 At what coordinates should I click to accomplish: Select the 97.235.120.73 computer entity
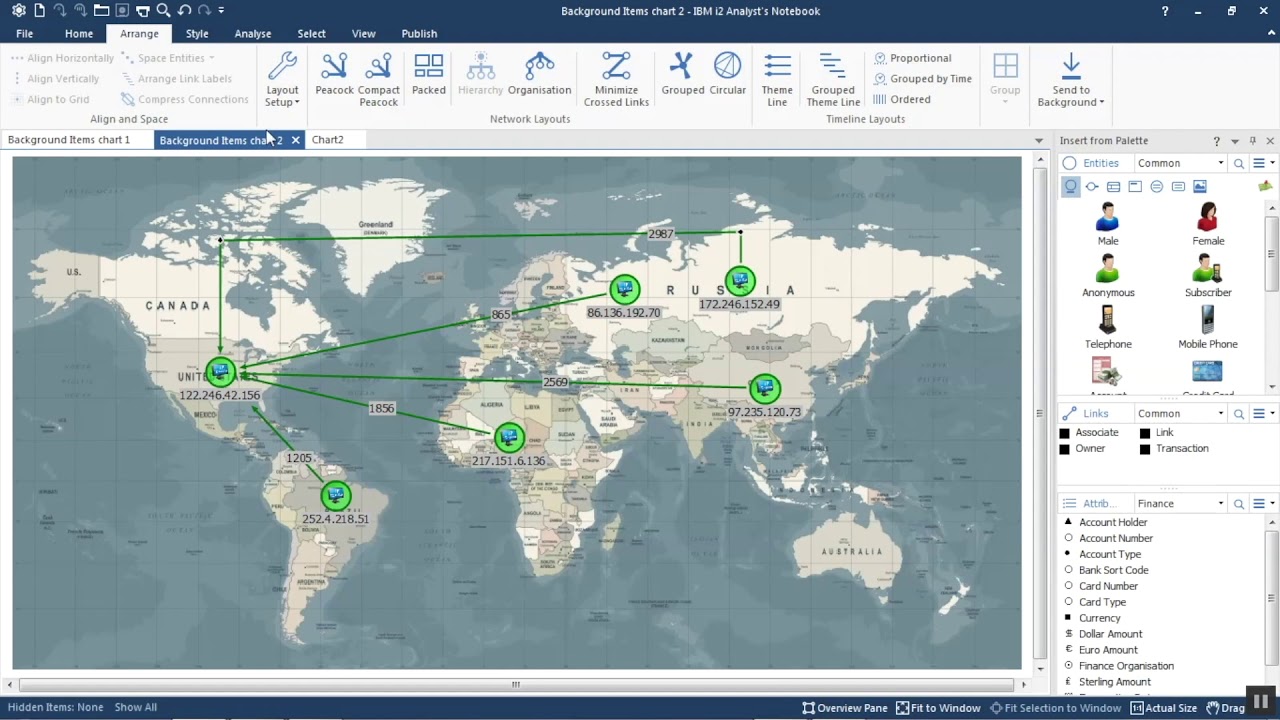coord(764,388)
